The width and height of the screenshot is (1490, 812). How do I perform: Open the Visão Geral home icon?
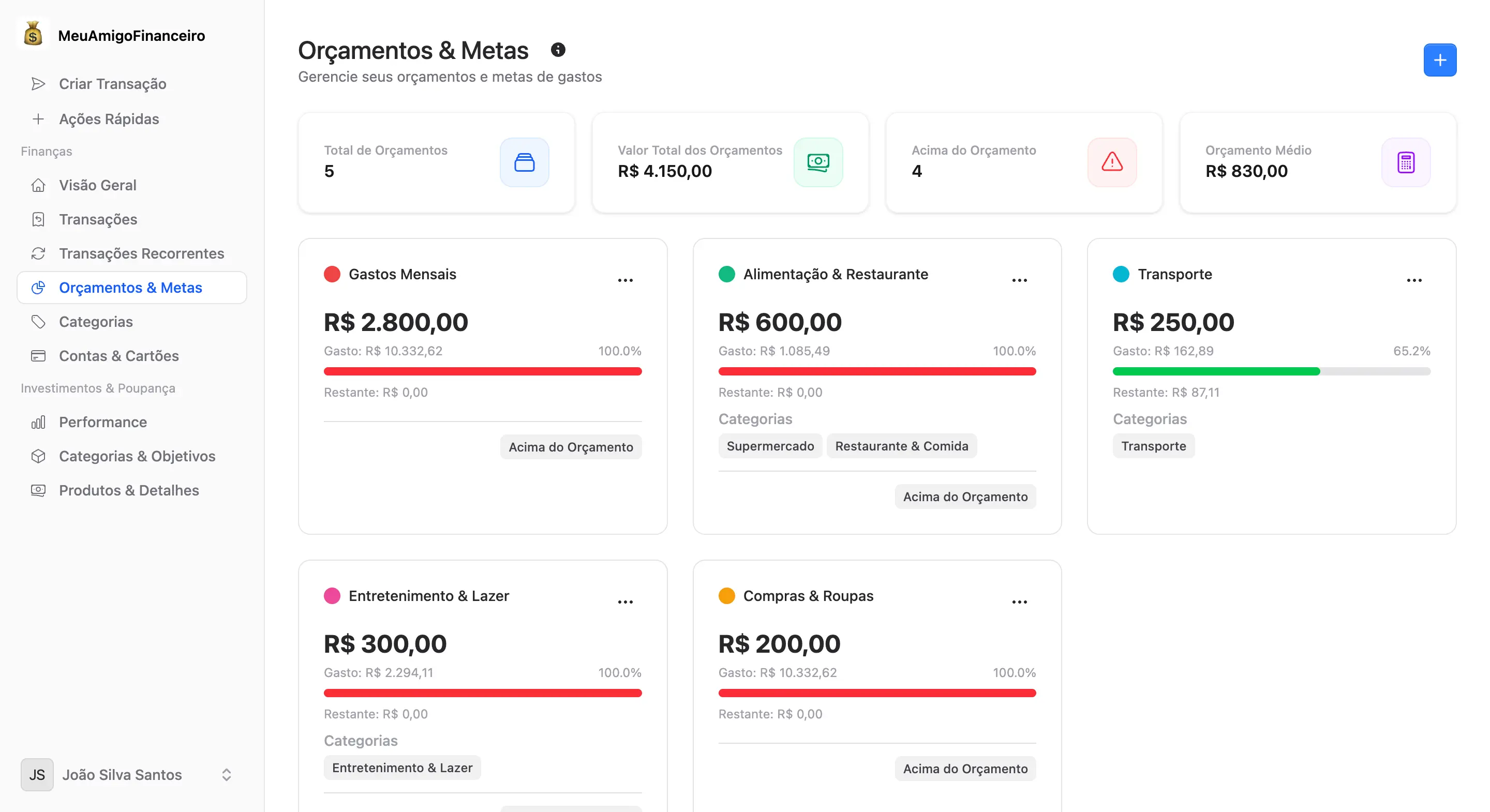tap(38, 185)
